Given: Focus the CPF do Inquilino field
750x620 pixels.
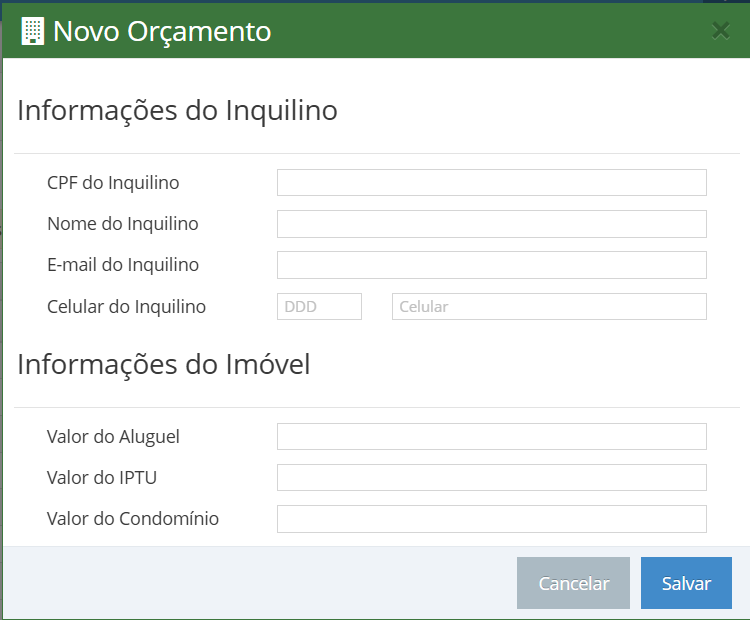Looking at the screenshot, I should click(x=492, y=182).
